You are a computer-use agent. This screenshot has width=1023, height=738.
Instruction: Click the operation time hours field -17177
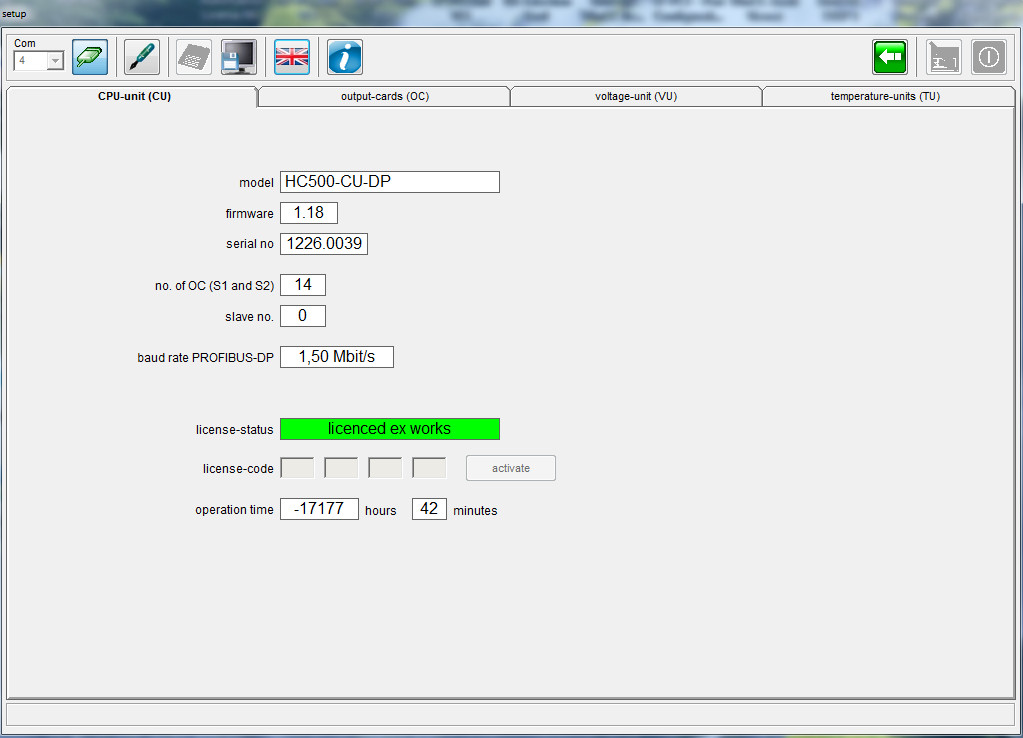[319, 509]
